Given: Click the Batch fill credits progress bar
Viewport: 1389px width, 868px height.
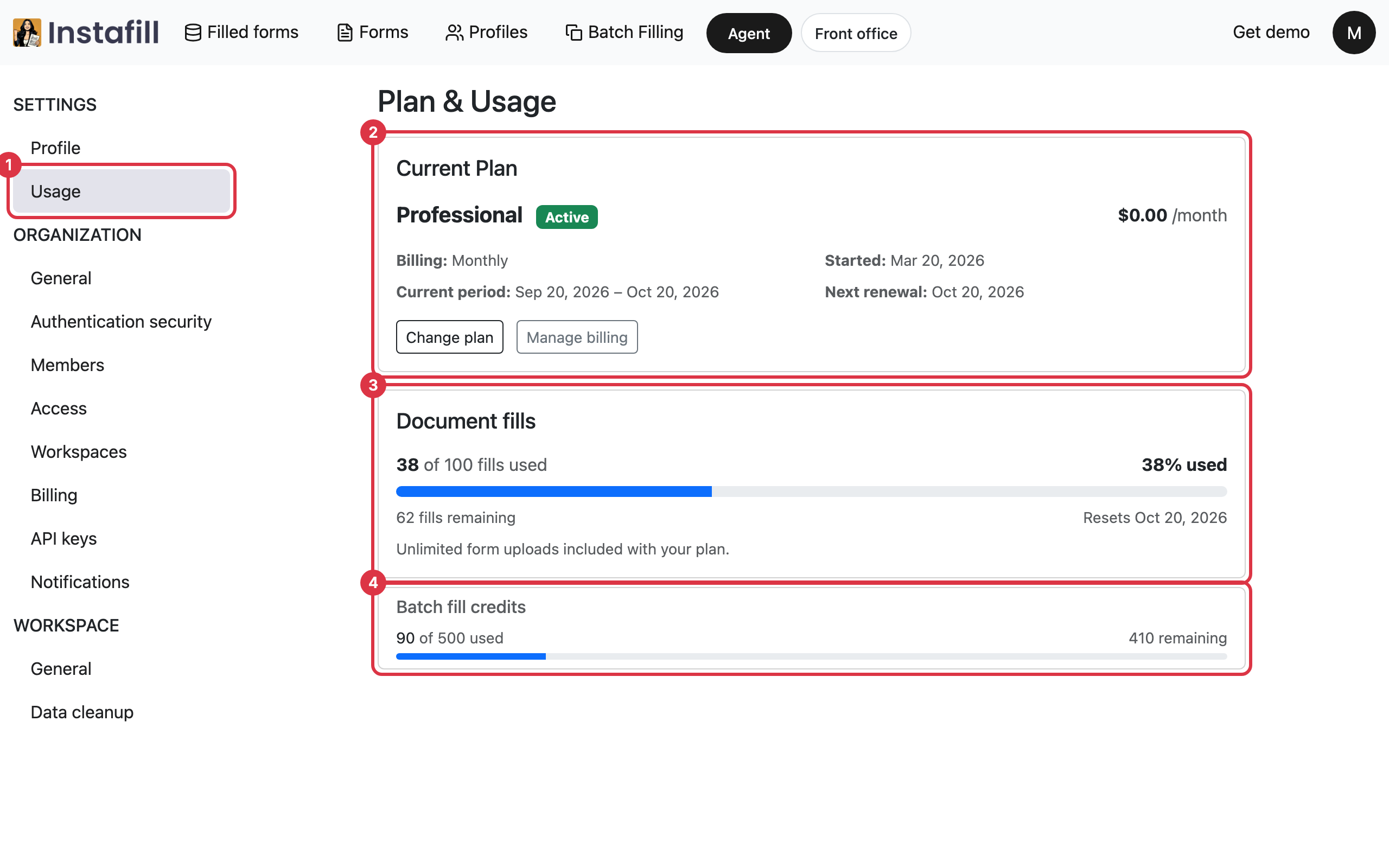Looking at the screenshot, I should tap(811, 656).
